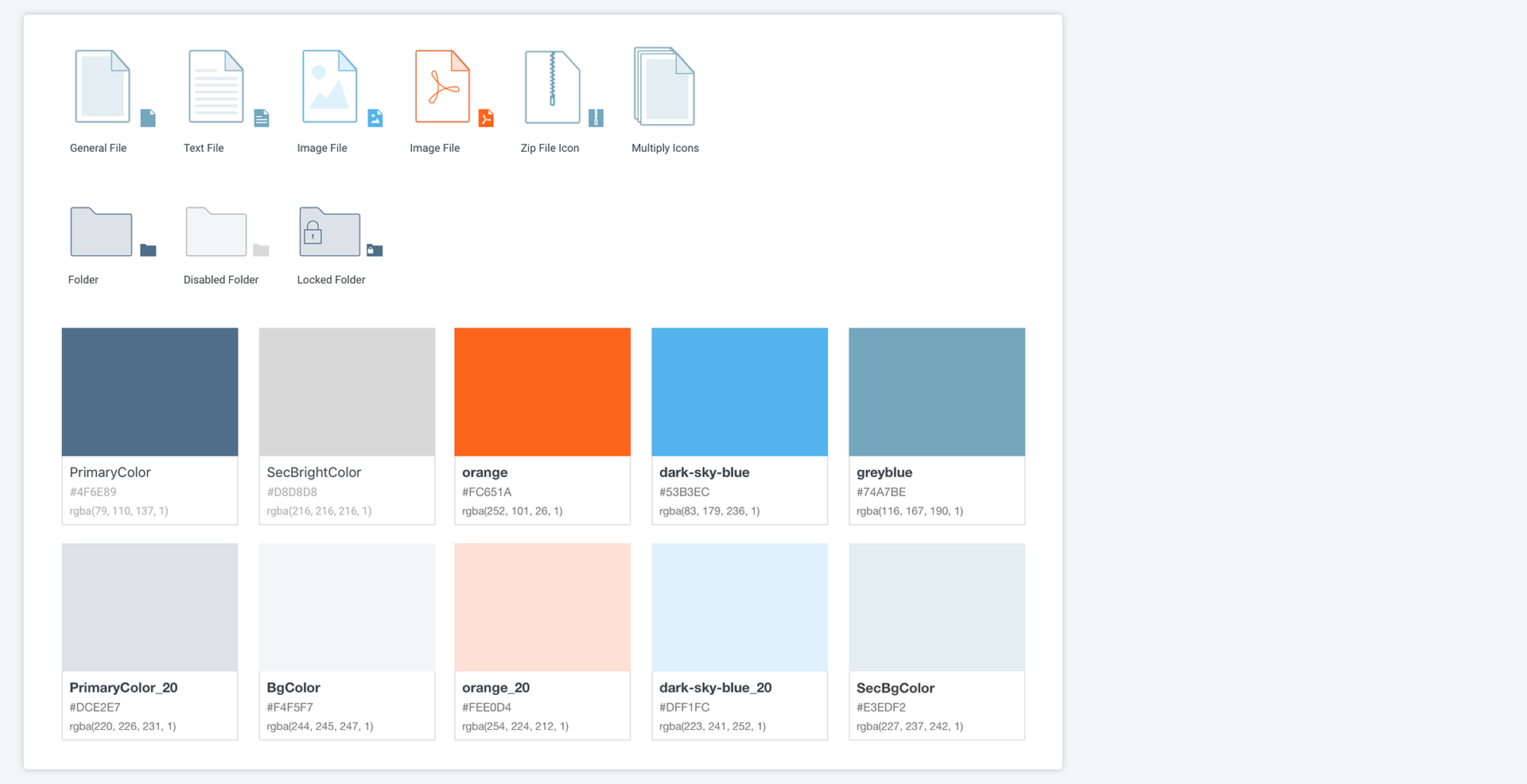Click the #DCE2E7 hex value
The width and height of the screenshot is (1527, 784).
click(95, 708)
